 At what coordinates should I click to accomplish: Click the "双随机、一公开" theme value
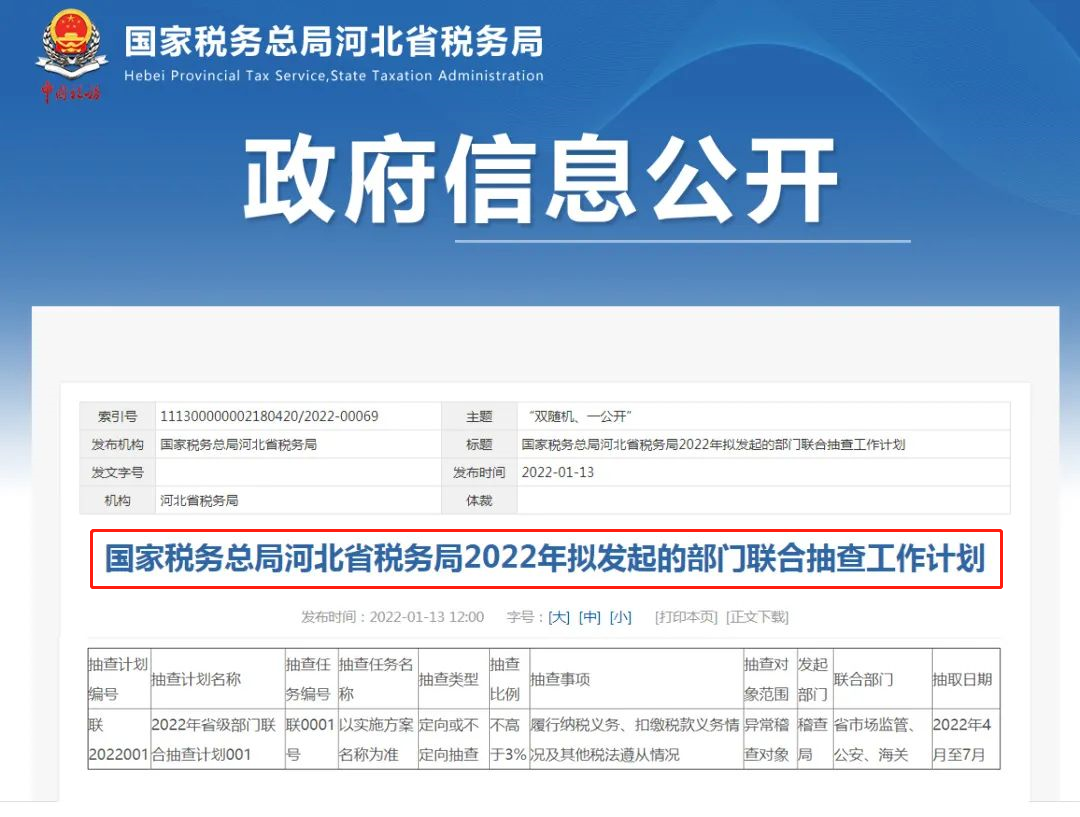click(580, 416)
